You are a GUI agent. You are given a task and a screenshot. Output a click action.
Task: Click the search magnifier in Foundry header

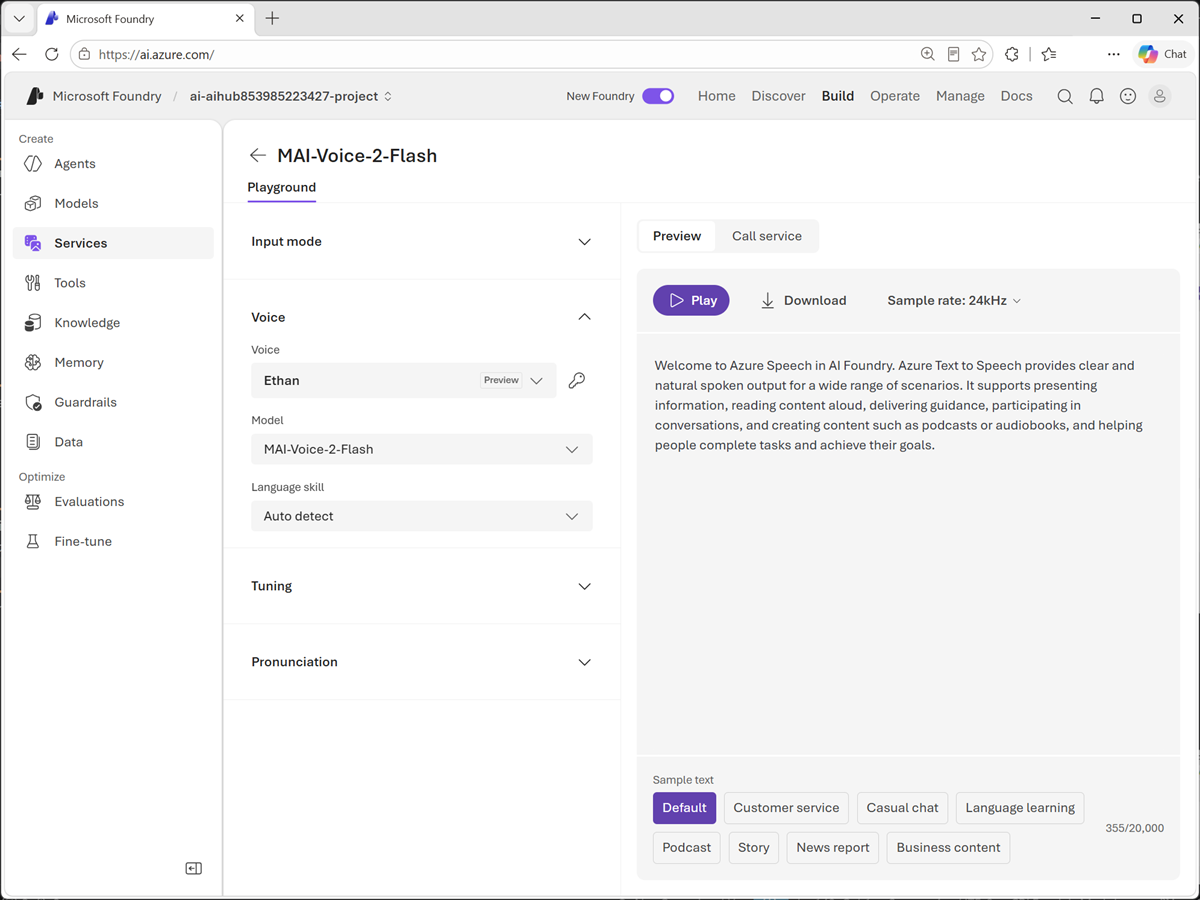(x=1065, y=96)
